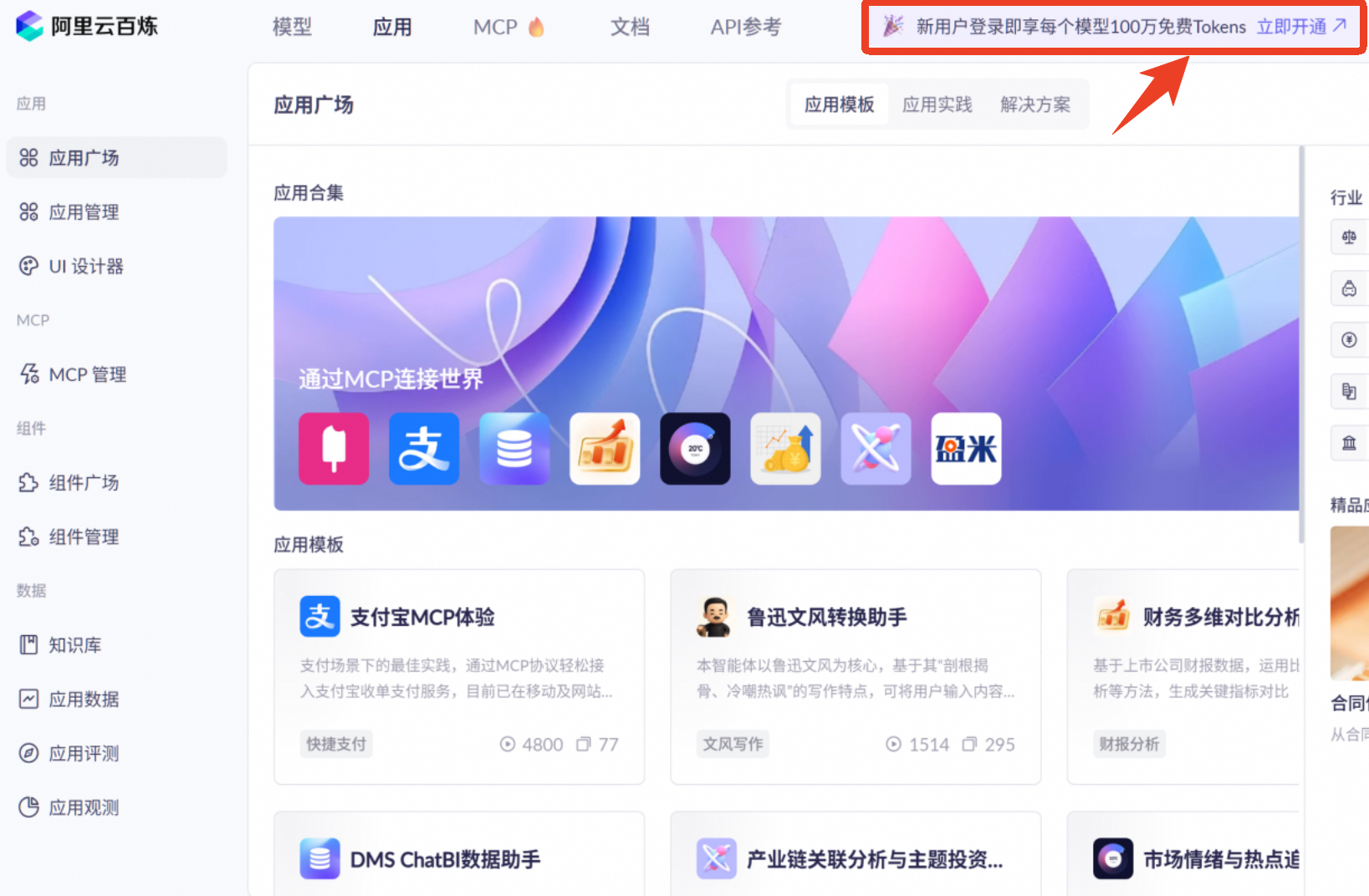Click the 财报分析 tag

coord(1129,744)
